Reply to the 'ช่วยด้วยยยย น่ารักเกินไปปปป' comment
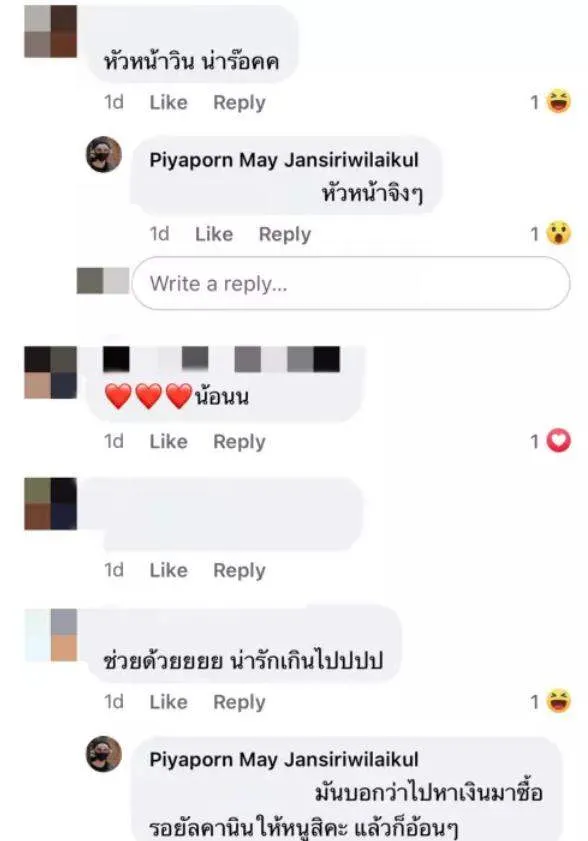The image size is (588, 841). click(x=239, y=702)
